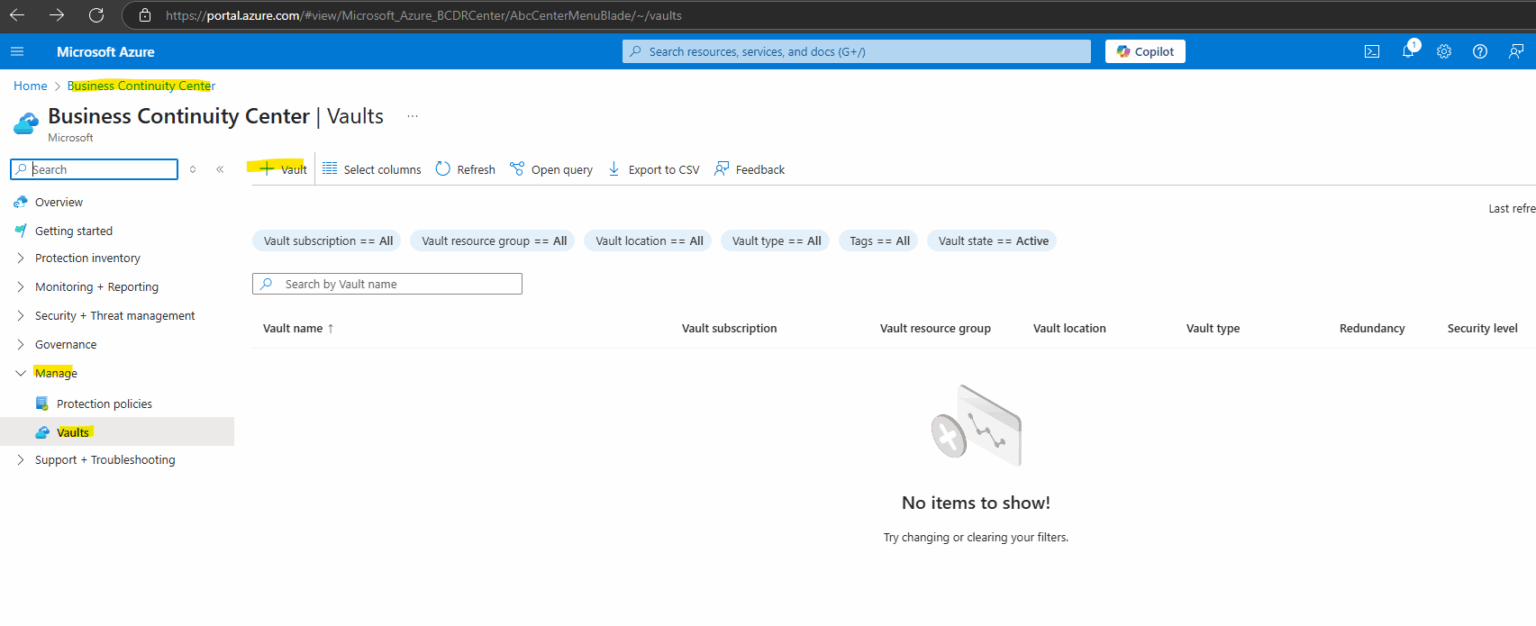Open the Vault location filter
Image resolution: width=1536 pixels, height=626 pixels.
pyautogui.click(x=647, y=240)
